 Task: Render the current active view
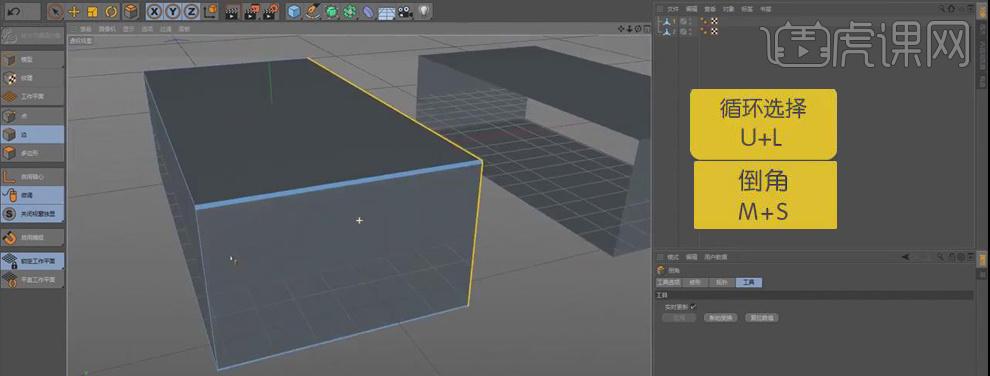[232, 11]
